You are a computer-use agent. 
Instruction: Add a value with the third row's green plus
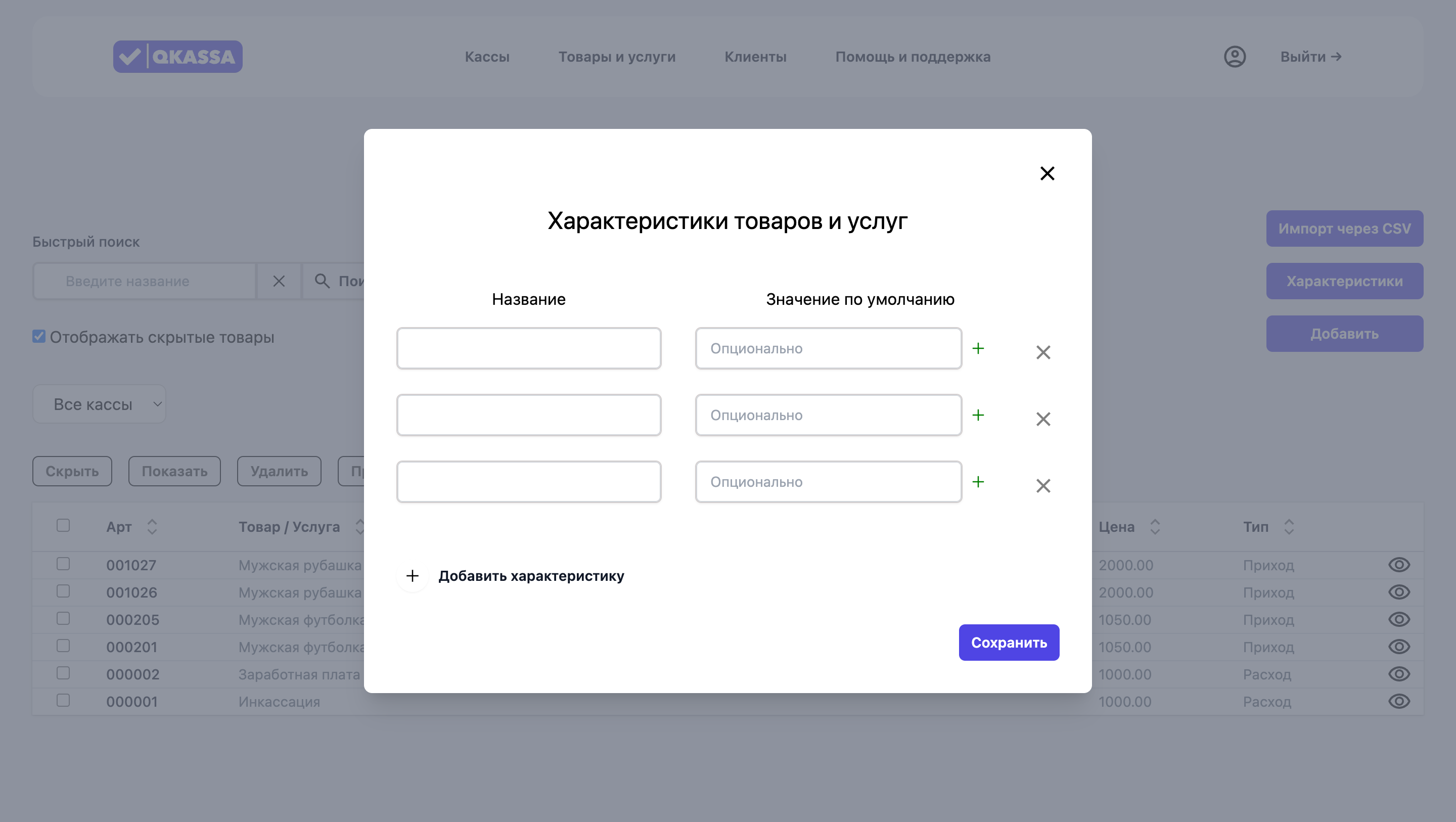[x=978, y=482]
